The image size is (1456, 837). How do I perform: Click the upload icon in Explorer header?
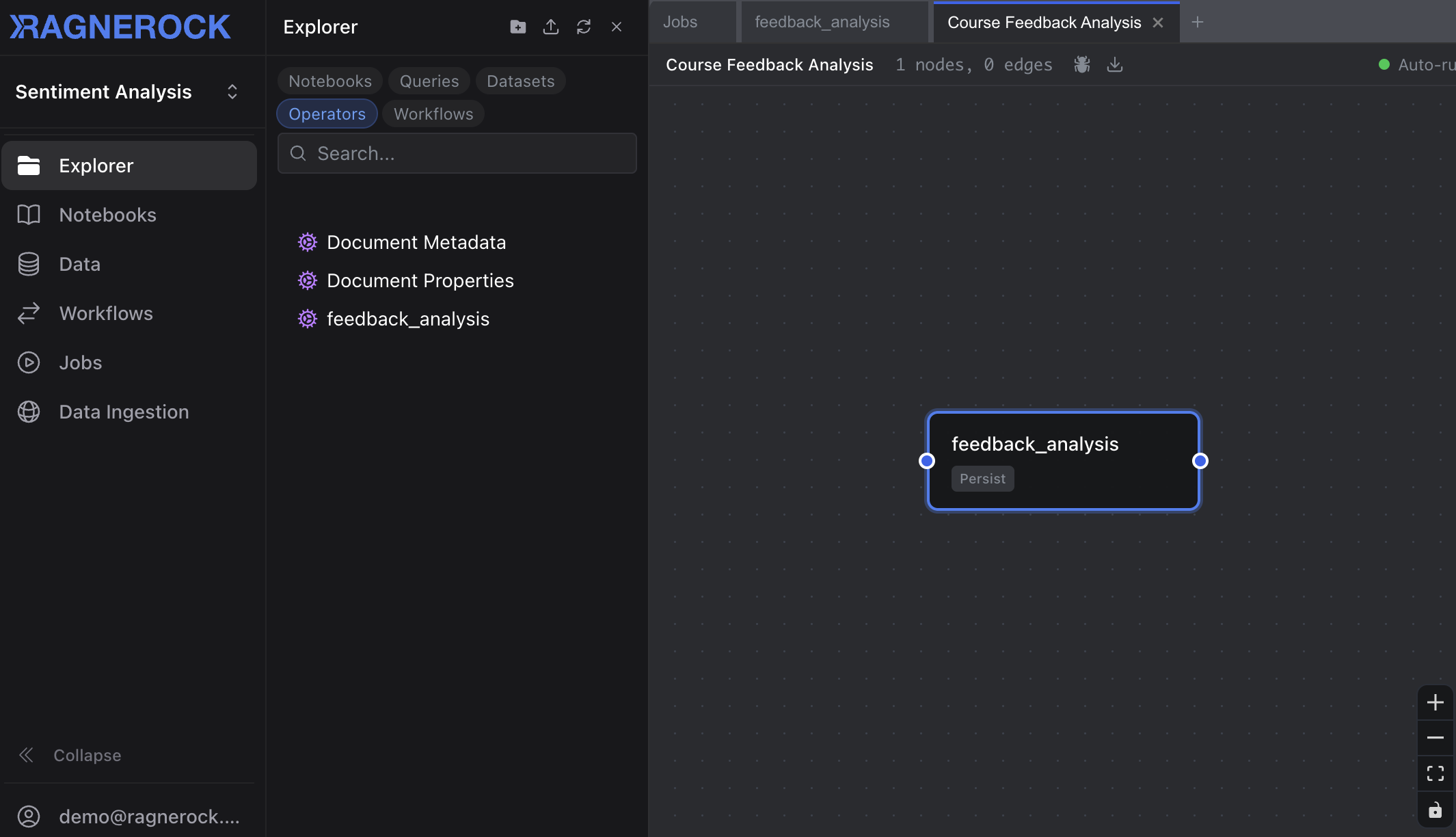pyautogui.click(x=551, y=27)
